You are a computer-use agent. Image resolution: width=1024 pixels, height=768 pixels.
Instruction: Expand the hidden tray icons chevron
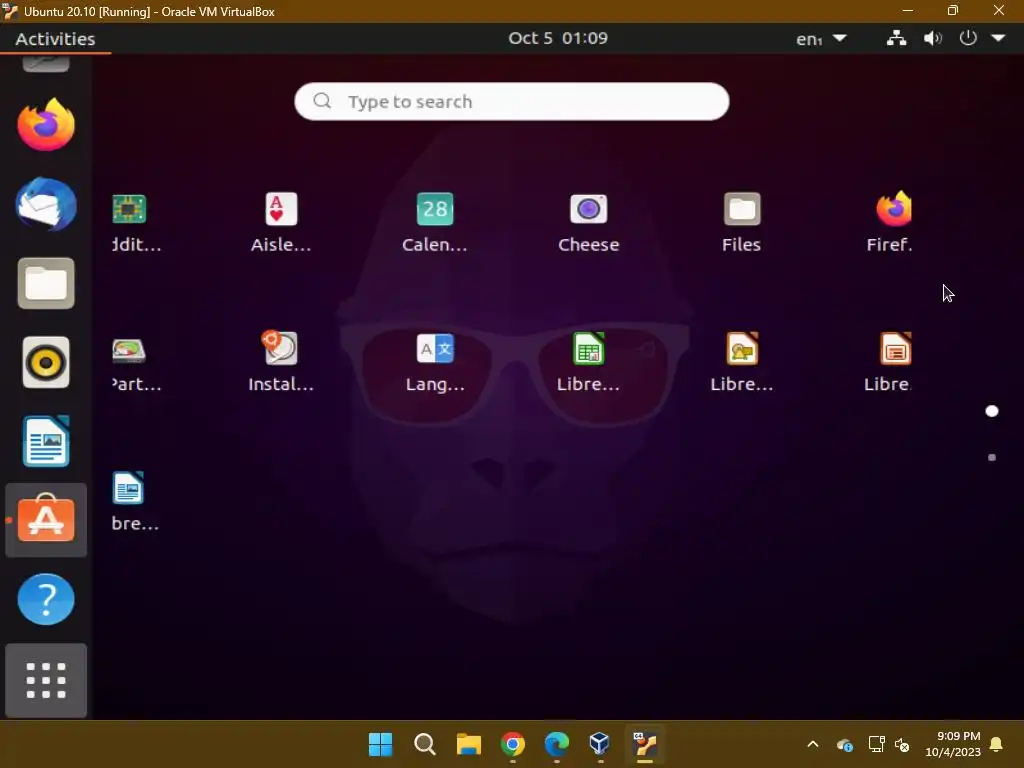(812, 744)
